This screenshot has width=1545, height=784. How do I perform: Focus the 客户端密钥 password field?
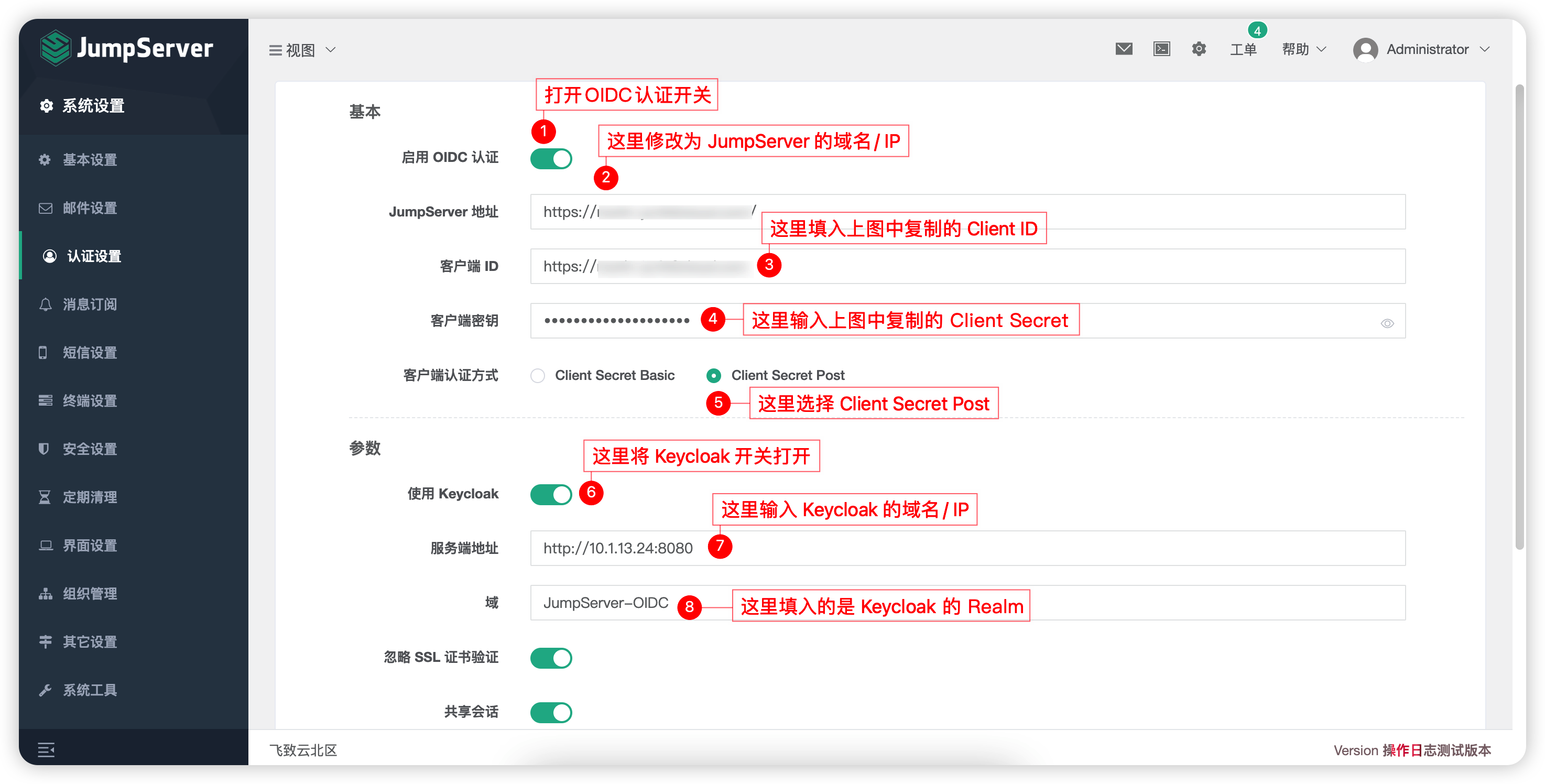pos(967,321)
